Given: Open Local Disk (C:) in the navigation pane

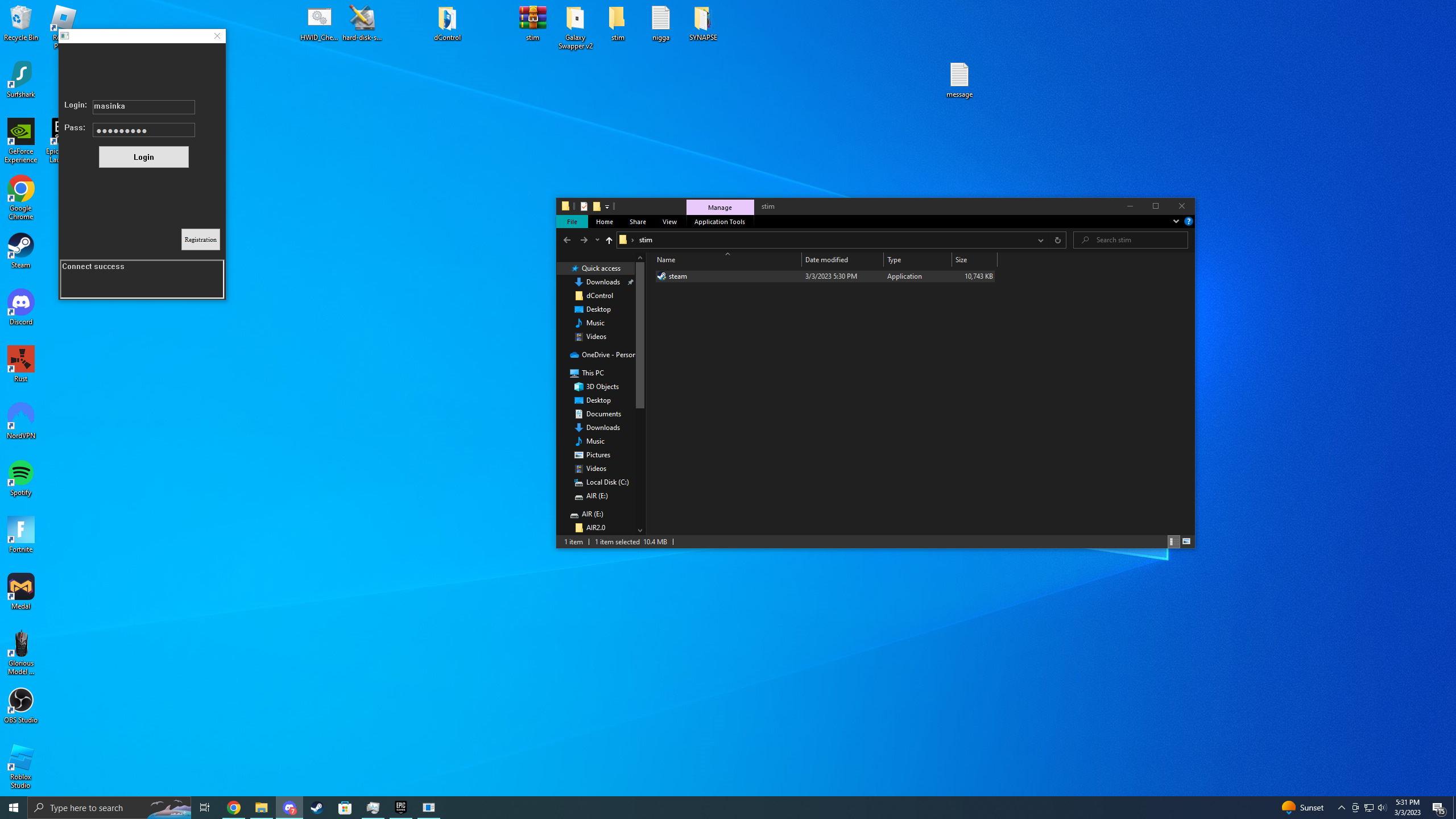Looking at the screenshot, I should [x=607, y=482].
